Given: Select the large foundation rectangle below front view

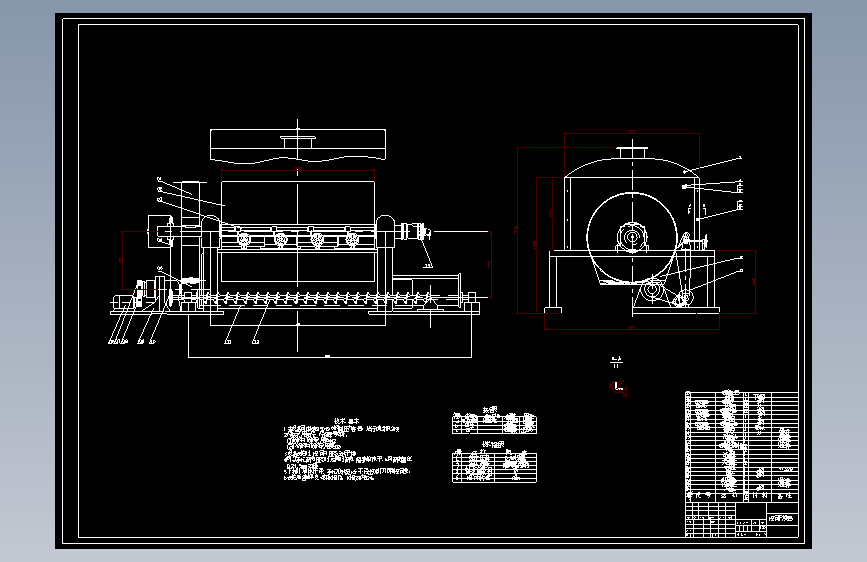Looking at the screenshot, I should (x=330, y=336).
